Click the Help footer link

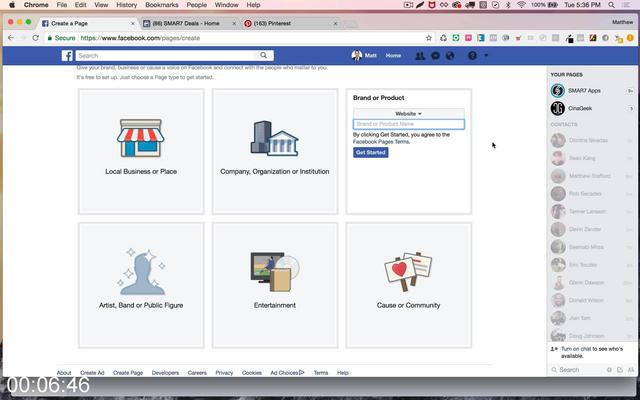point(343,373)
